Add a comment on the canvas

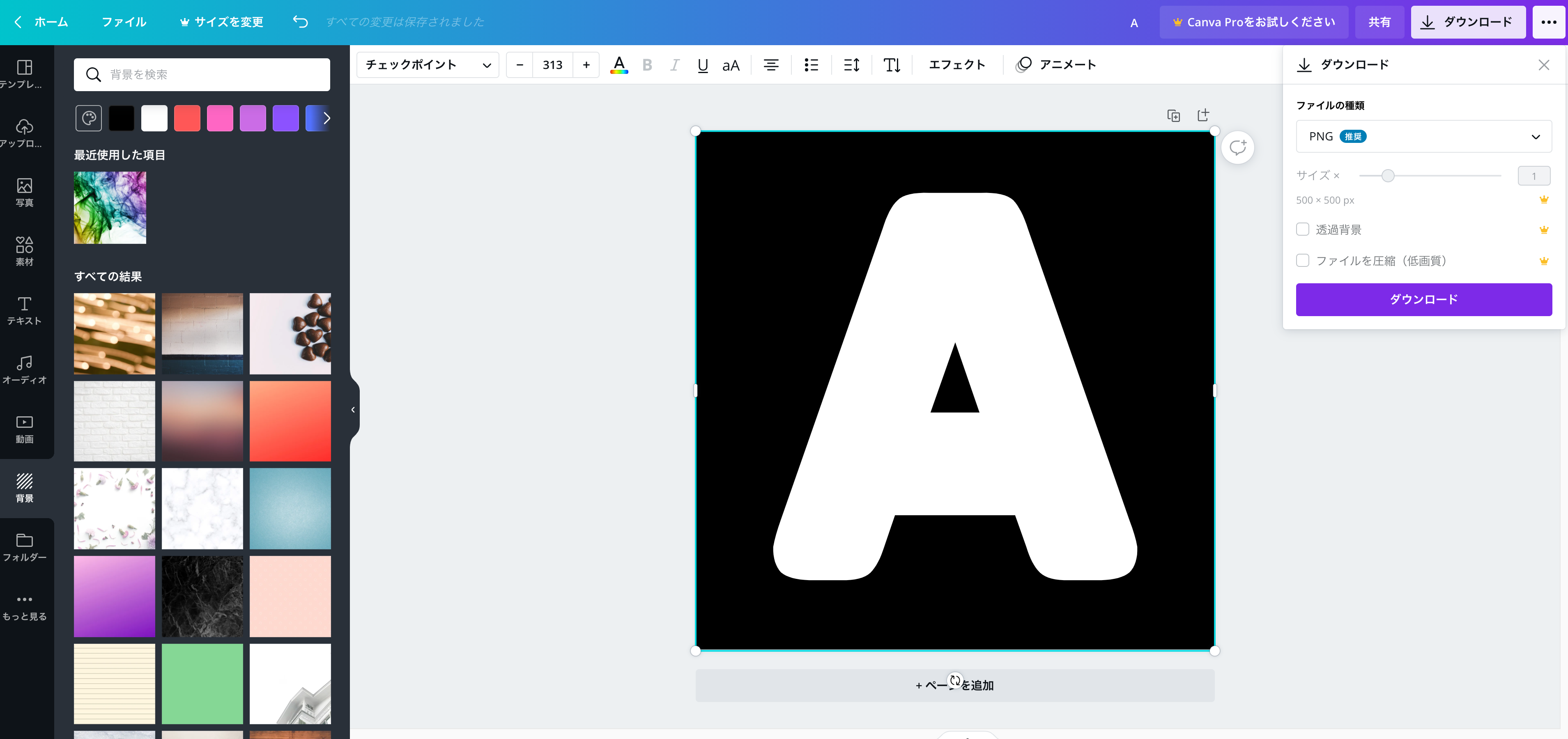click(x=1237, y=147)
